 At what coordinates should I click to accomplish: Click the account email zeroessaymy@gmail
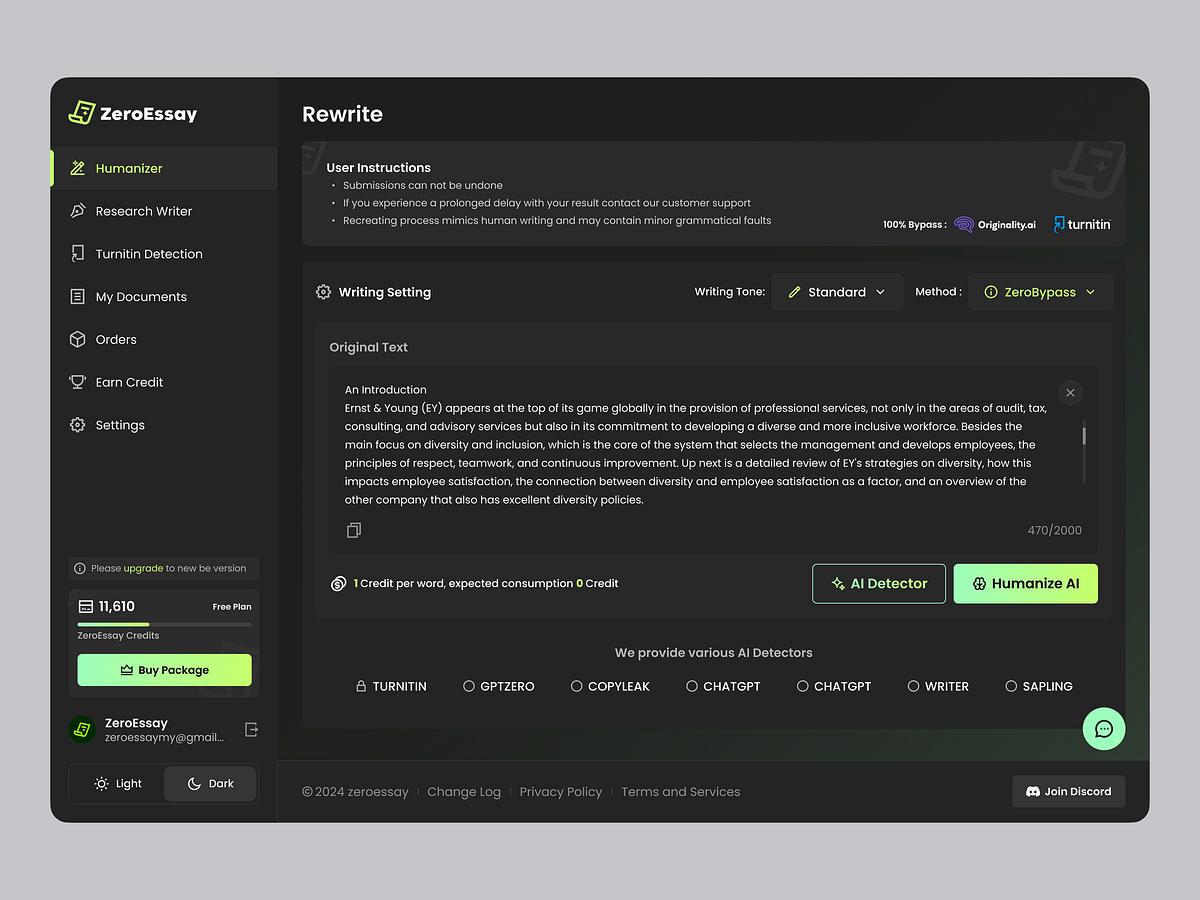(x=164, y=738)
